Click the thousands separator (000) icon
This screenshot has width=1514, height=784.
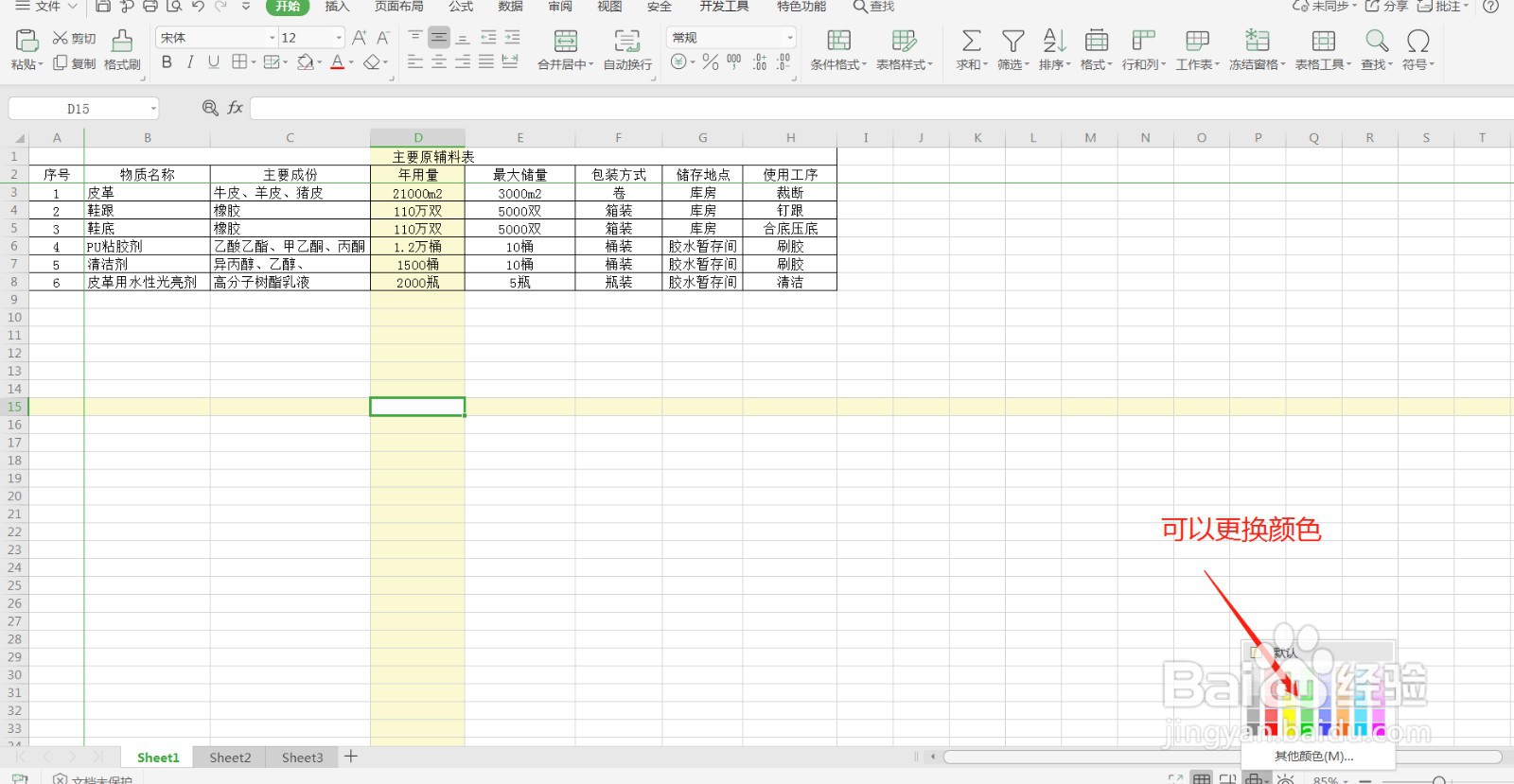point(734,62)
